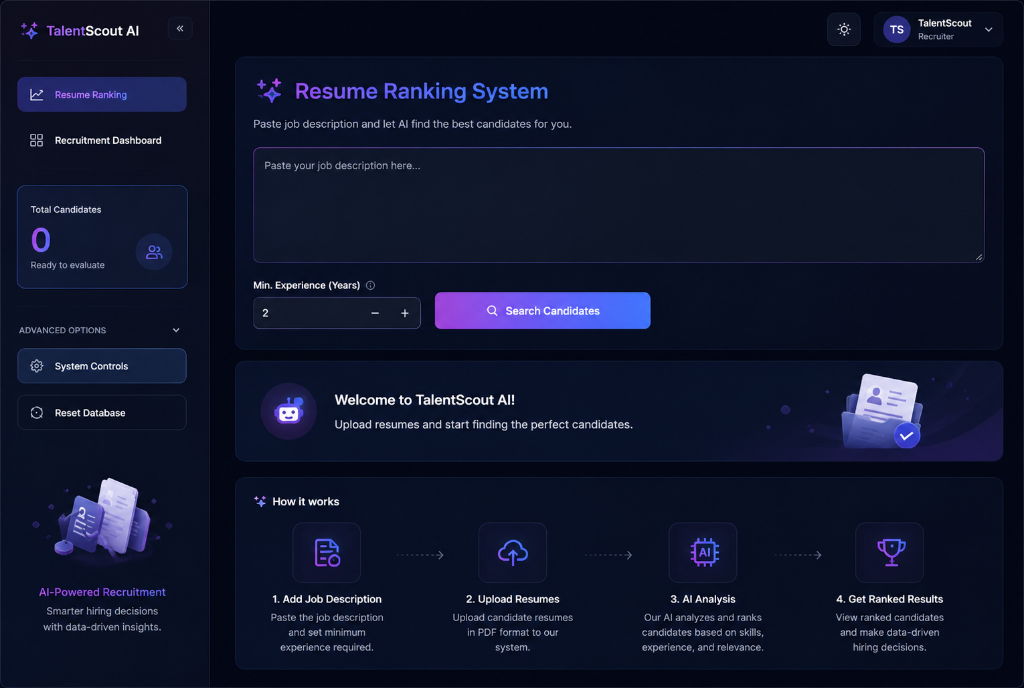
Task: Click the TS profile avatar
Action: pos(896,29)
